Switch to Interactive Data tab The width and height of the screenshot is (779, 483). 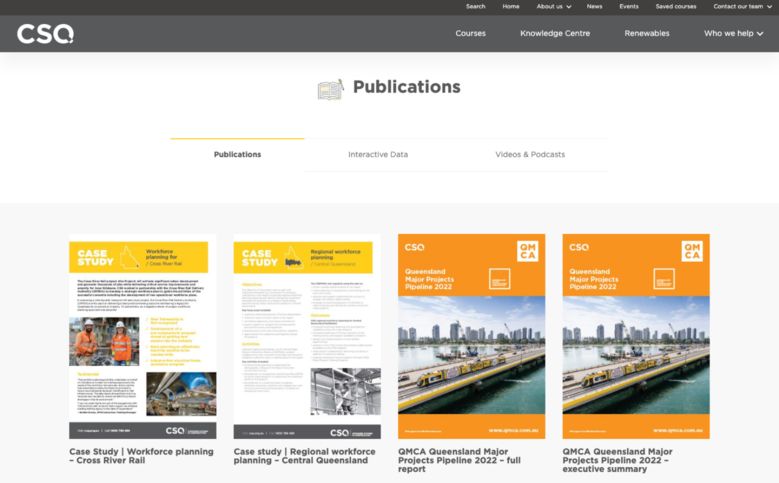[x=378, y=155]
